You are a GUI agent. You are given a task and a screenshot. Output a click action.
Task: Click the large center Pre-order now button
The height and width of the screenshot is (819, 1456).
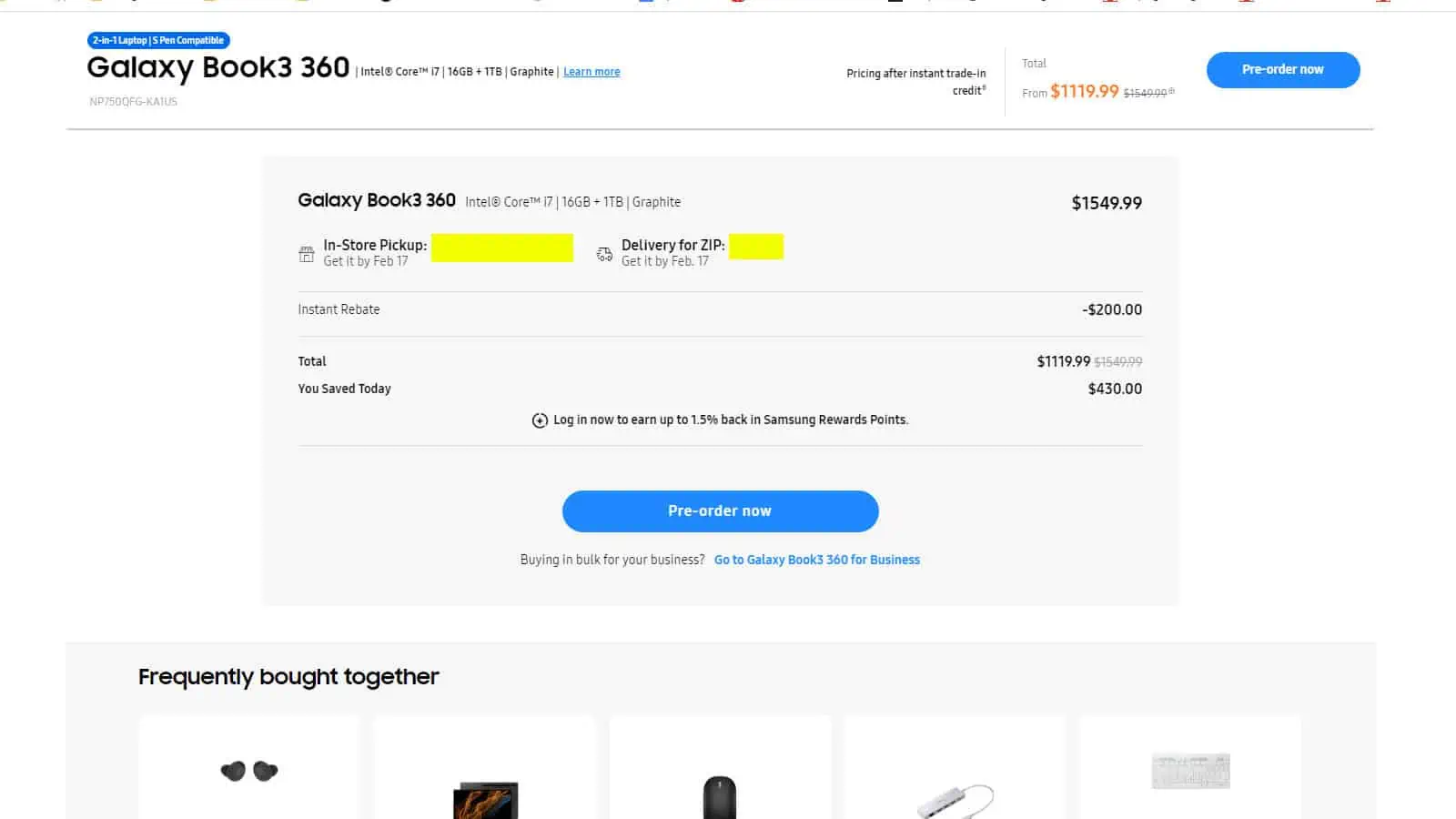click(x=720, y=511)
